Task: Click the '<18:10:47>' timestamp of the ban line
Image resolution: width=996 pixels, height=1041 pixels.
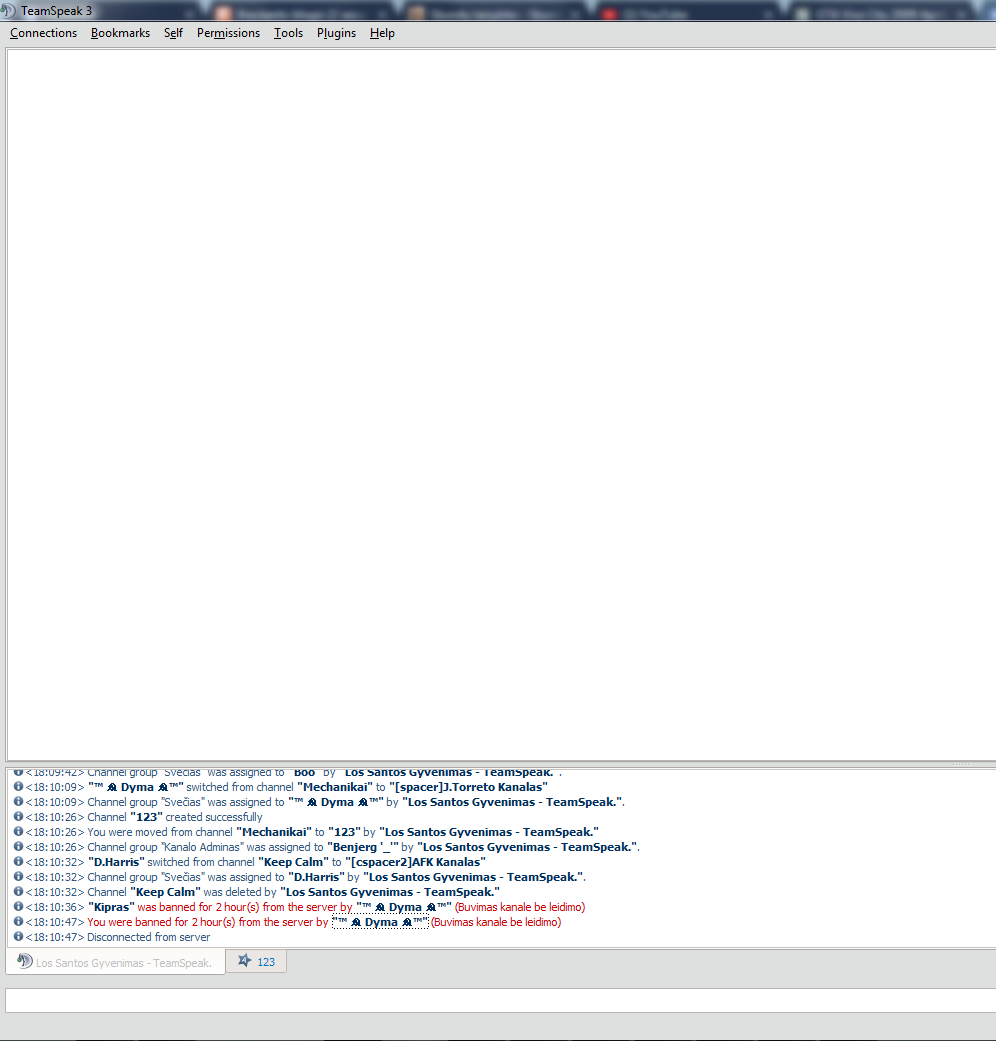Action: pyautogui.click(x=55, y=922)
